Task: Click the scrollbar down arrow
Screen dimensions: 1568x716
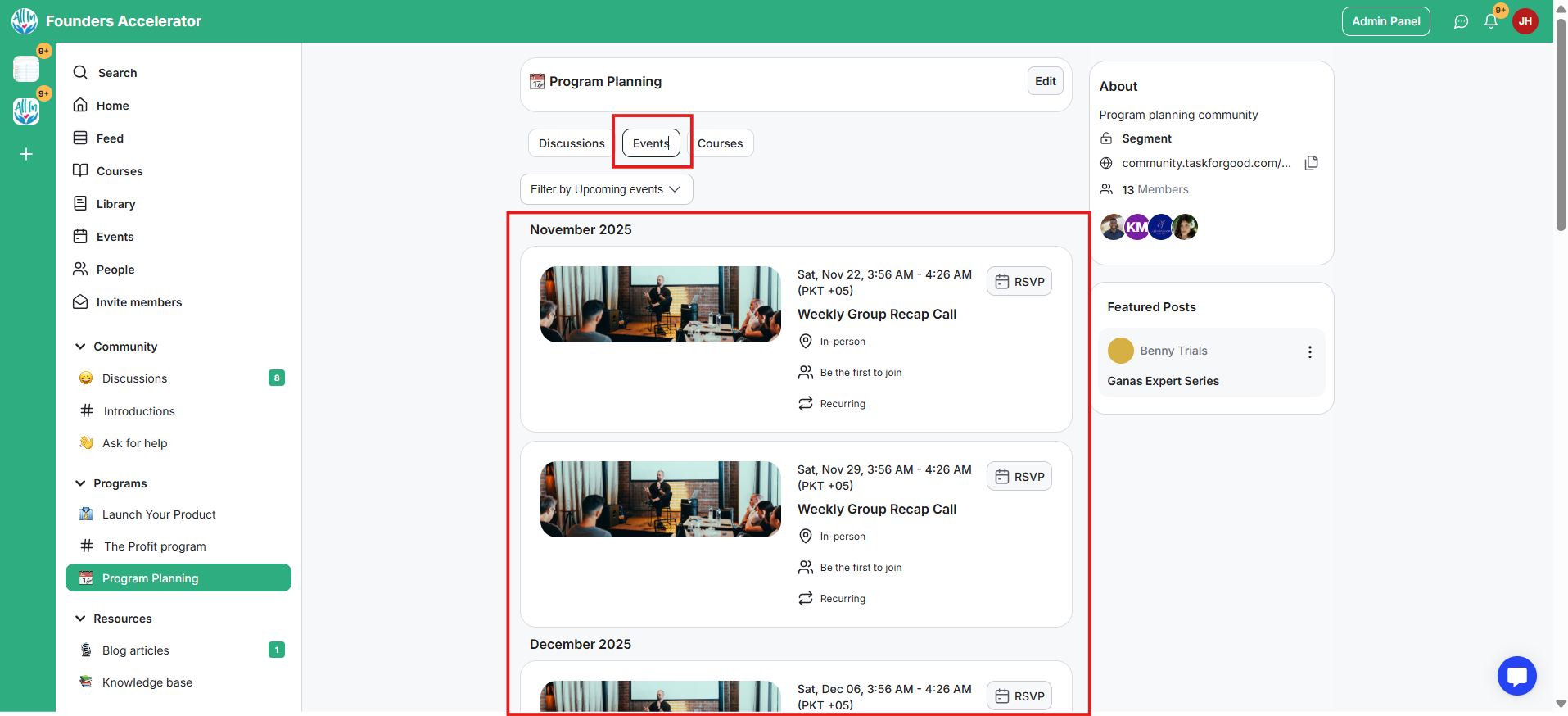Action: click(x=1561, y=704)
